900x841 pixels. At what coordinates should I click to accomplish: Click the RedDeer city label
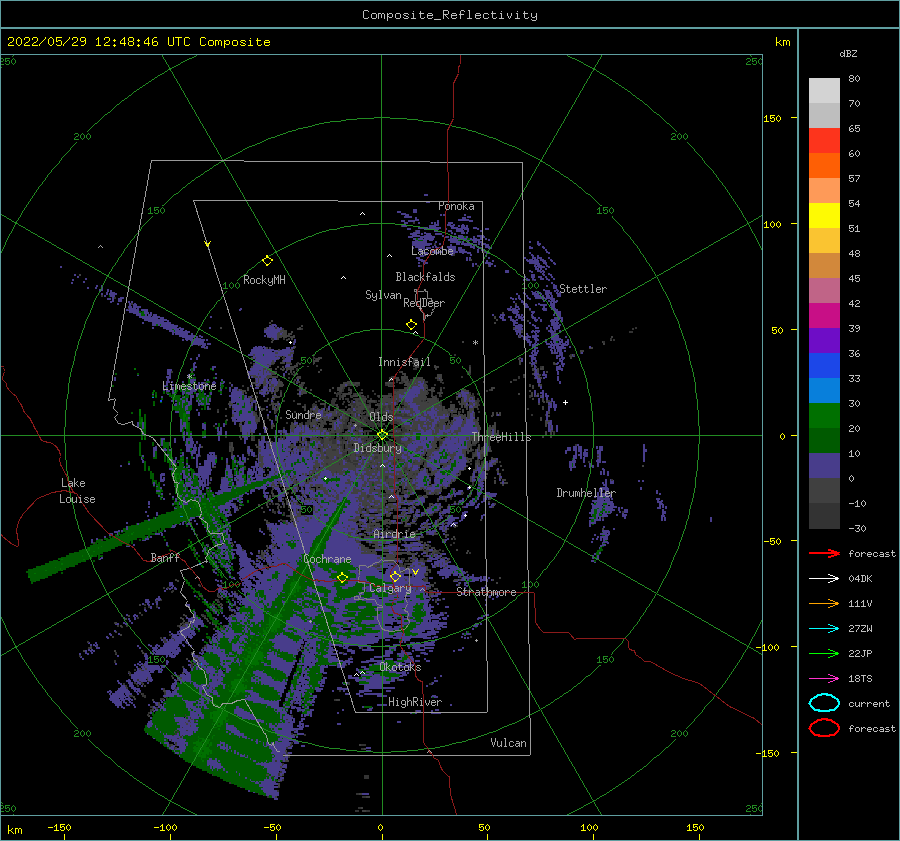click(424, 303)
